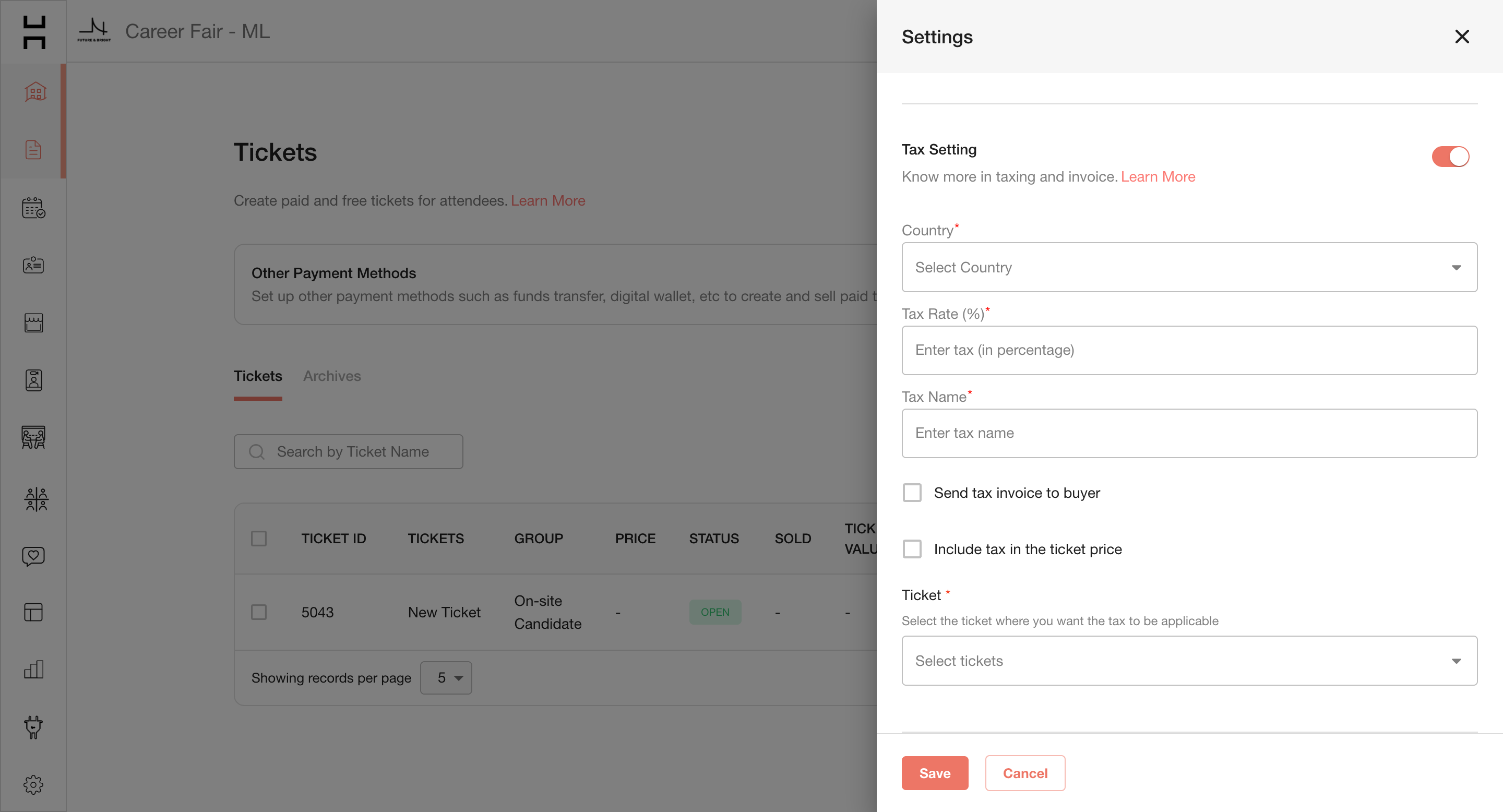Click the Tax Name input field

tap(1189, 433)
